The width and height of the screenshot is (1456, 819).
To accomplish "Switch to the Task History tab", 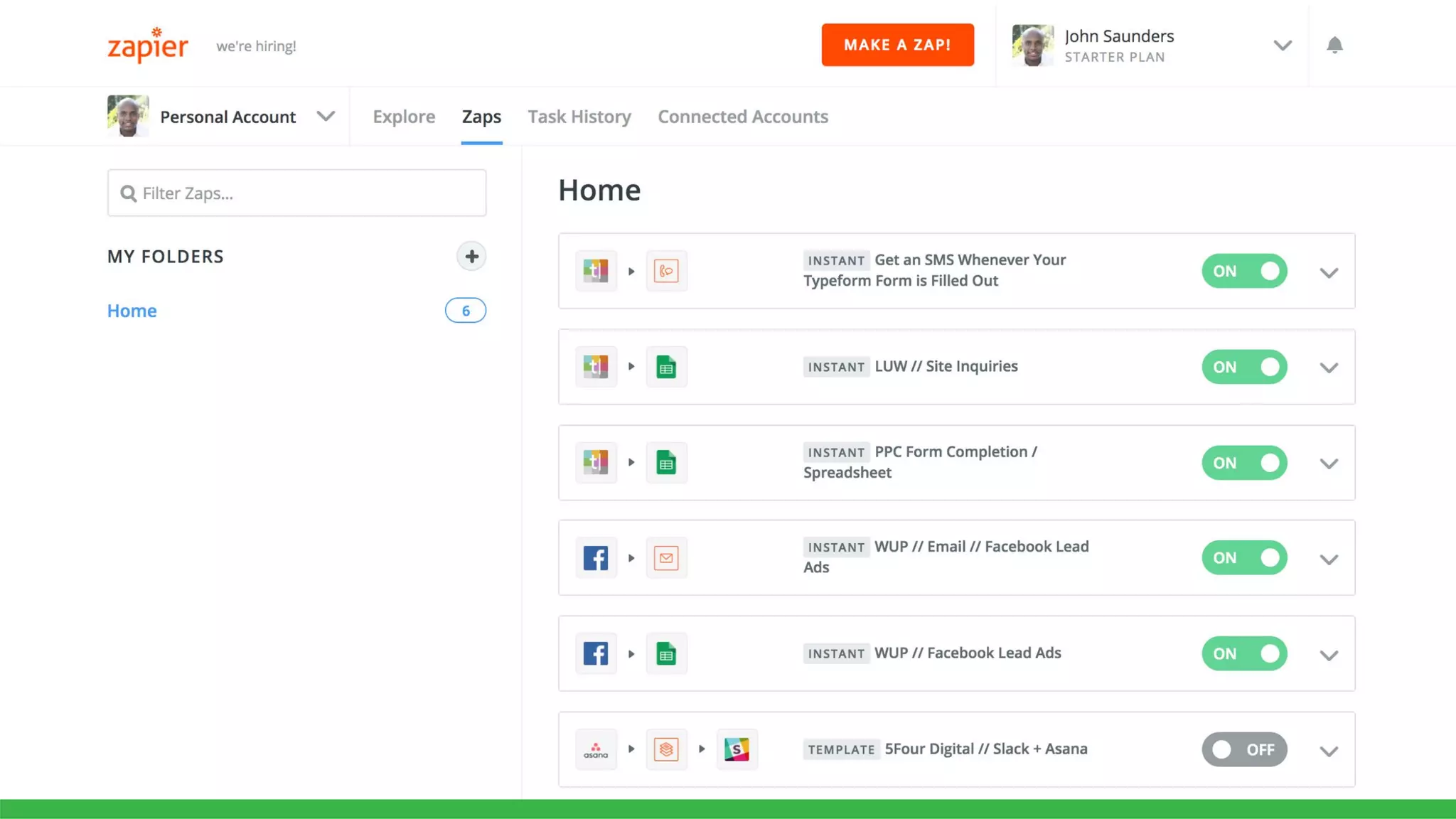I will pos(579,117).
